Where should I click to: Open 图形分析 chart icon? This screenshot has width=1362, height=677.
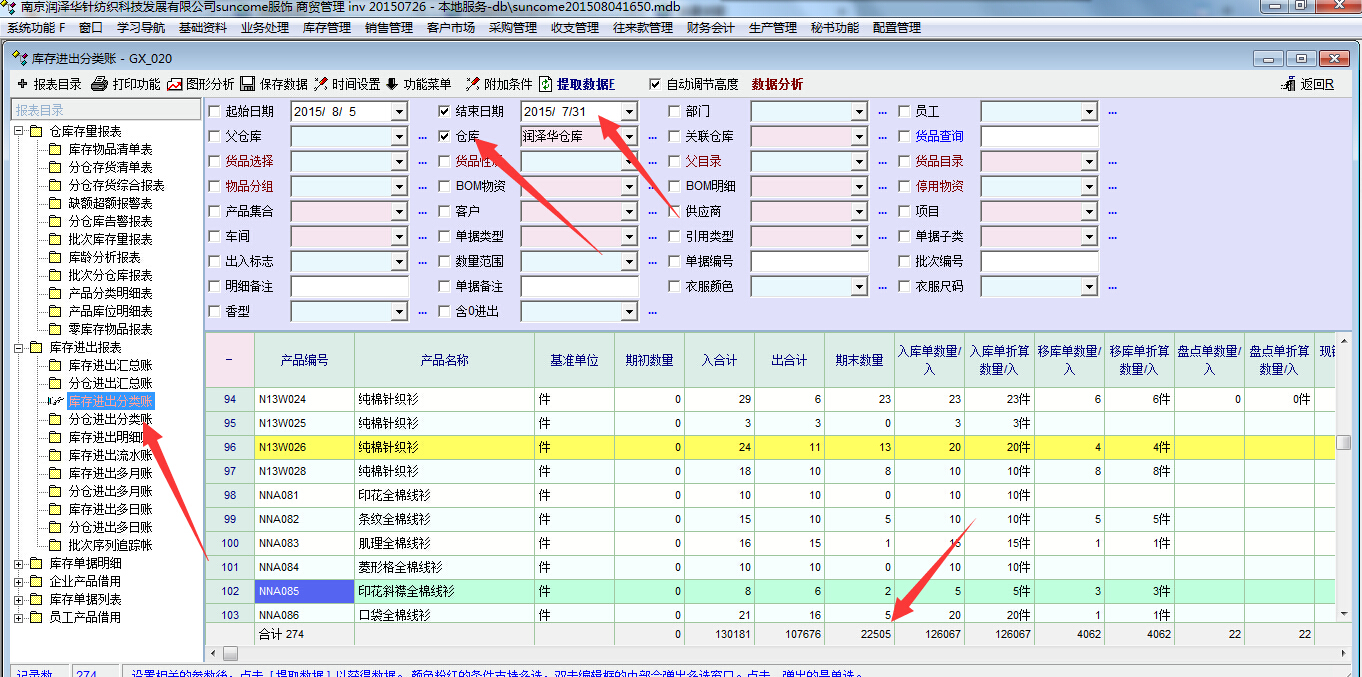175,85
